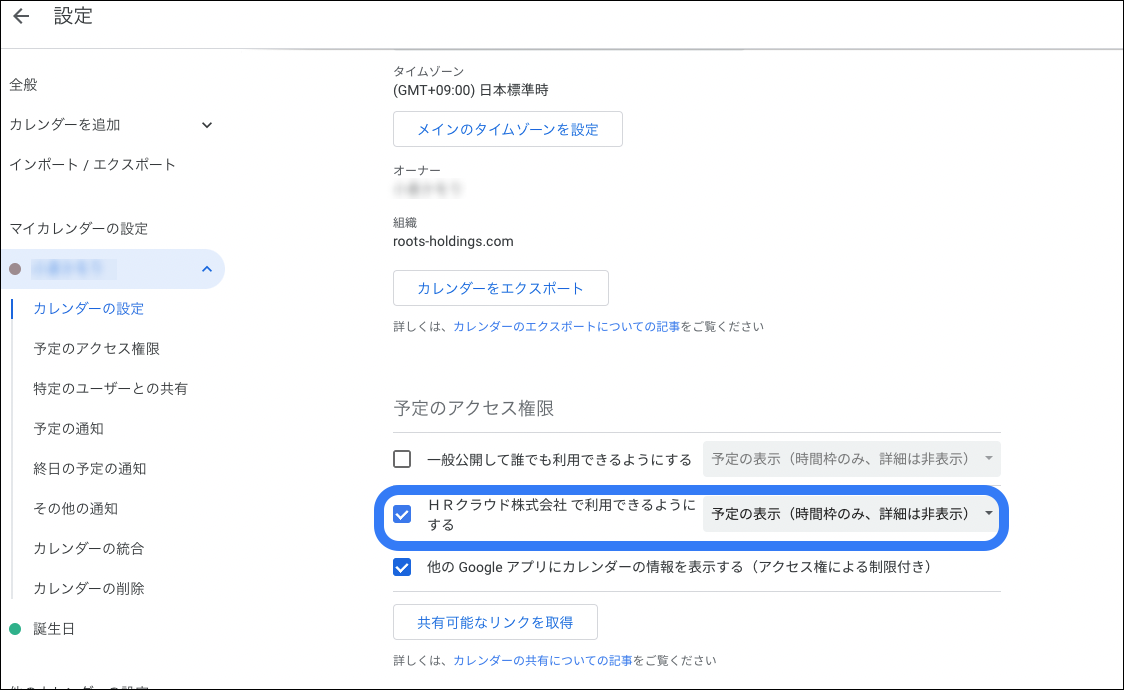The image size is (1124, 690).
Task: Collapse the selected calendar's settings list
Action: pos(207,268)
